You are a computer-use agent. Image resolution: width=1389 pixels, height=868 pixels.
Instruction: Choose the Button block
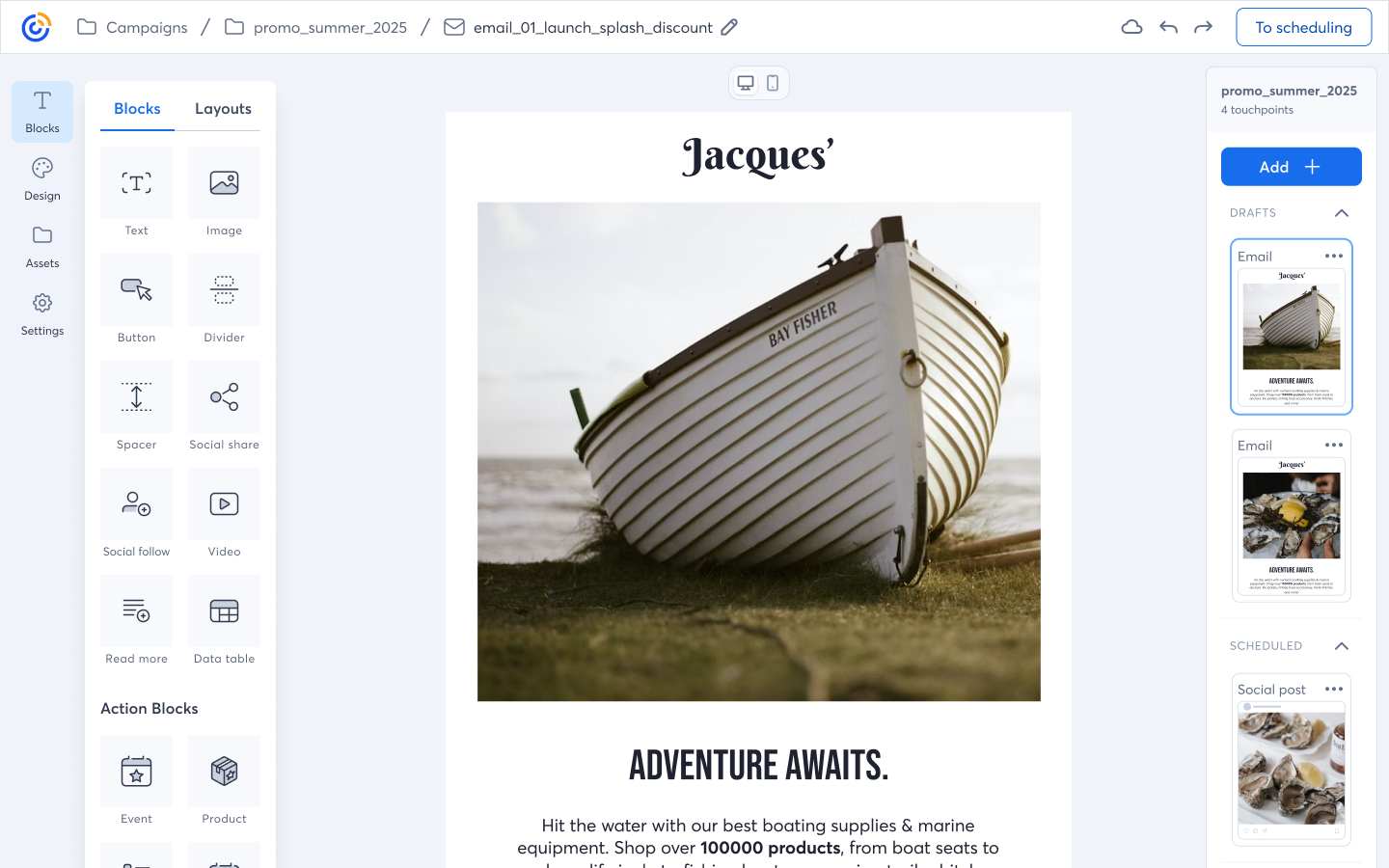[136, 290]
